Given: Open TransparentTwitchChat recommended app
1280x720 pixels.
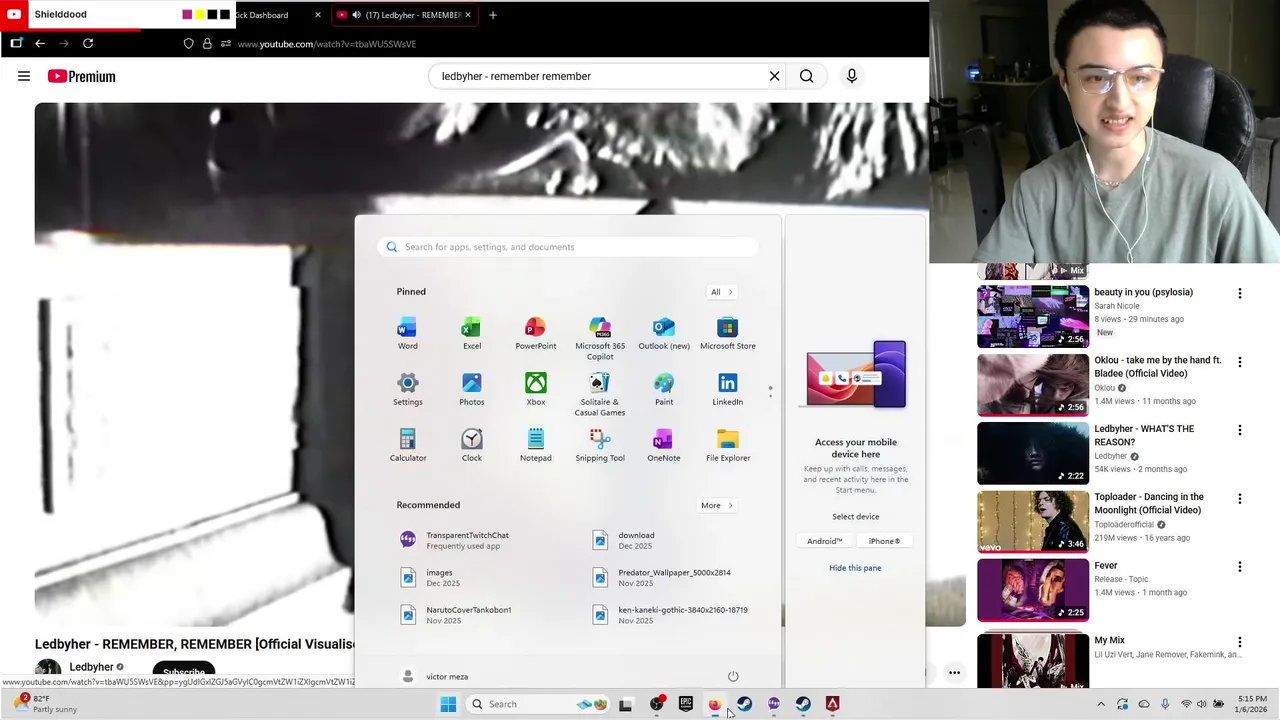Looking at the screenshot, I should (456, 540).
